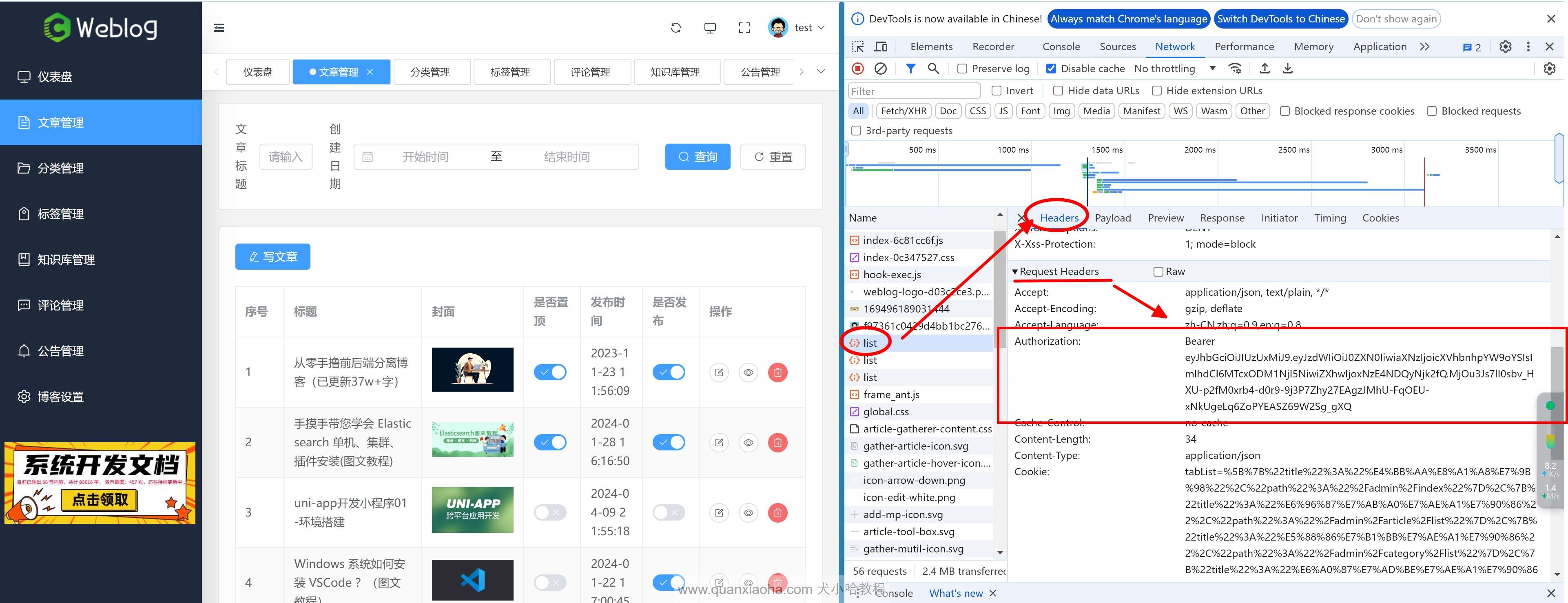Click the network Filter input field
1568x603 pixels.
click(914, 91)
